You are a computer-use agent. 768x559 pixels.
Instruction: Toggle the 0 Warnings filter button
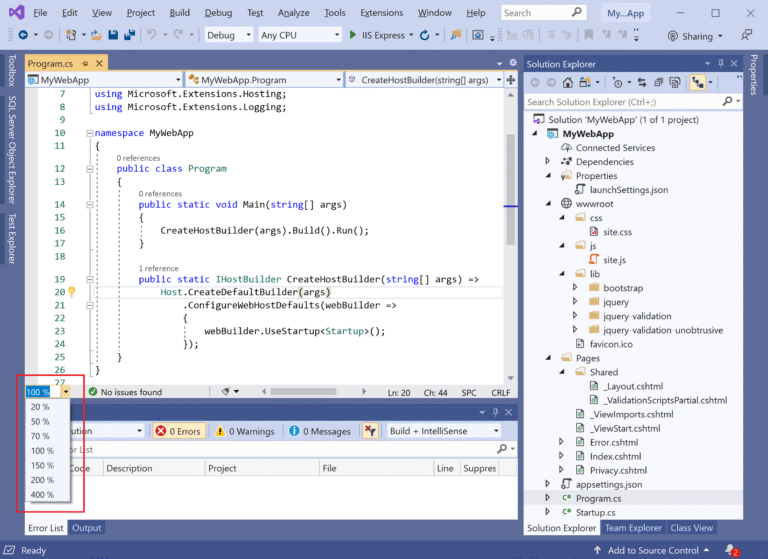click(245, 431)
